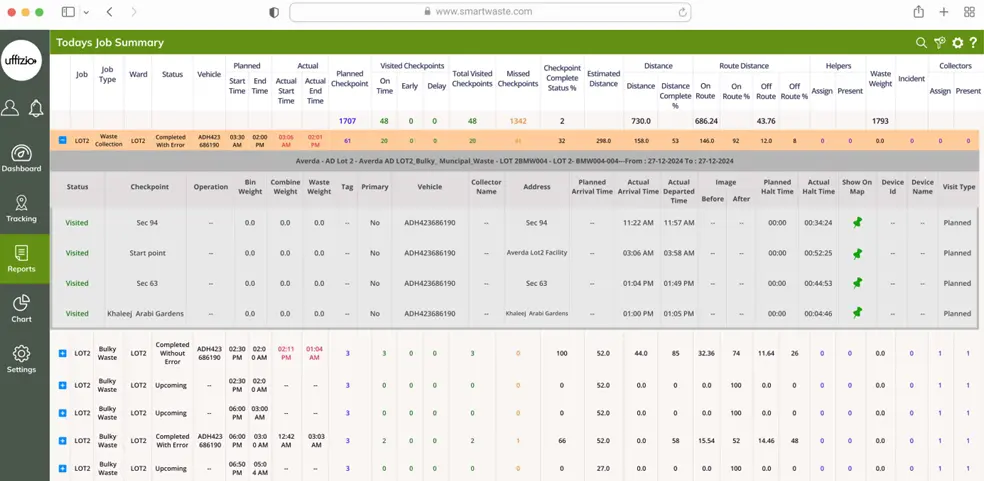Reload the page with refresh icon
Image resolution: width=984 pixels, height=481 pixels.
tap(682, 12)
